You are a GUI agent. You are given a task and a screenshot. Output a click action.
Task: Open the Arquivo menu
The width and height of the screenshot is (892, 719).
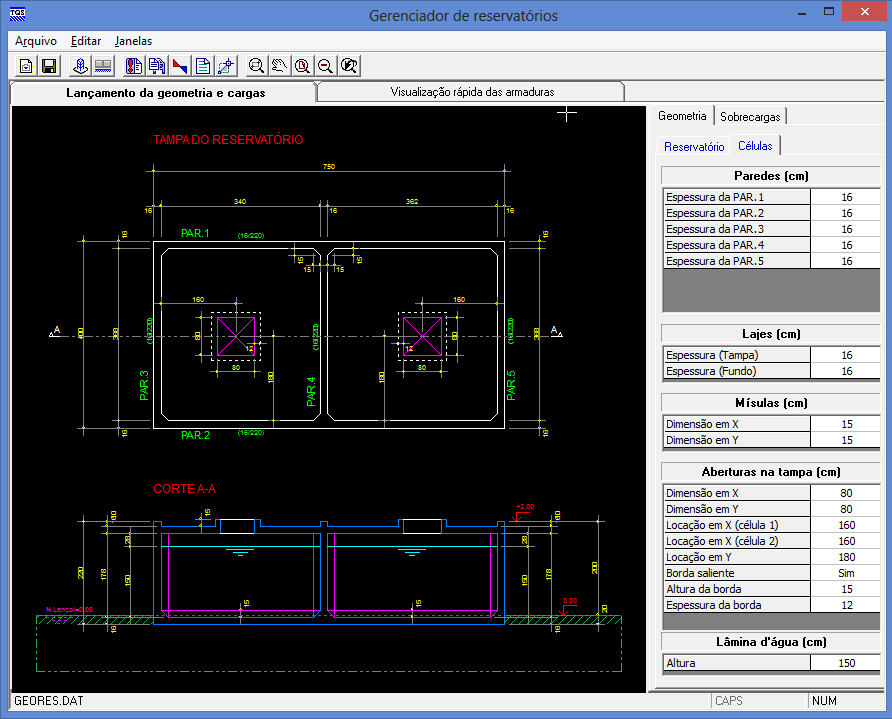pyautogui.click(x=36, y=41)
